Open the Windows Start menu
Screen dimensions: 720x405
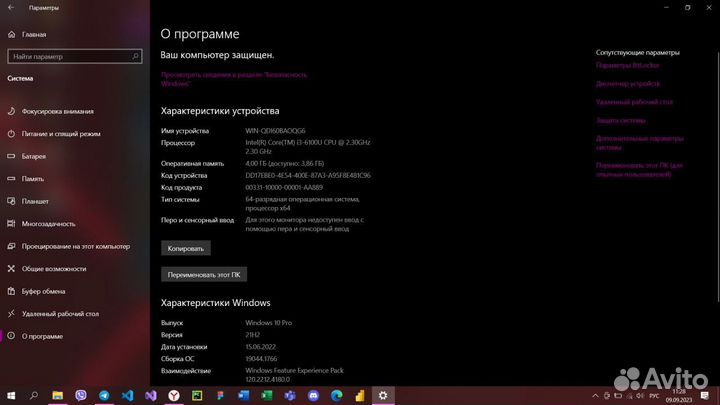tap(11, 395)
